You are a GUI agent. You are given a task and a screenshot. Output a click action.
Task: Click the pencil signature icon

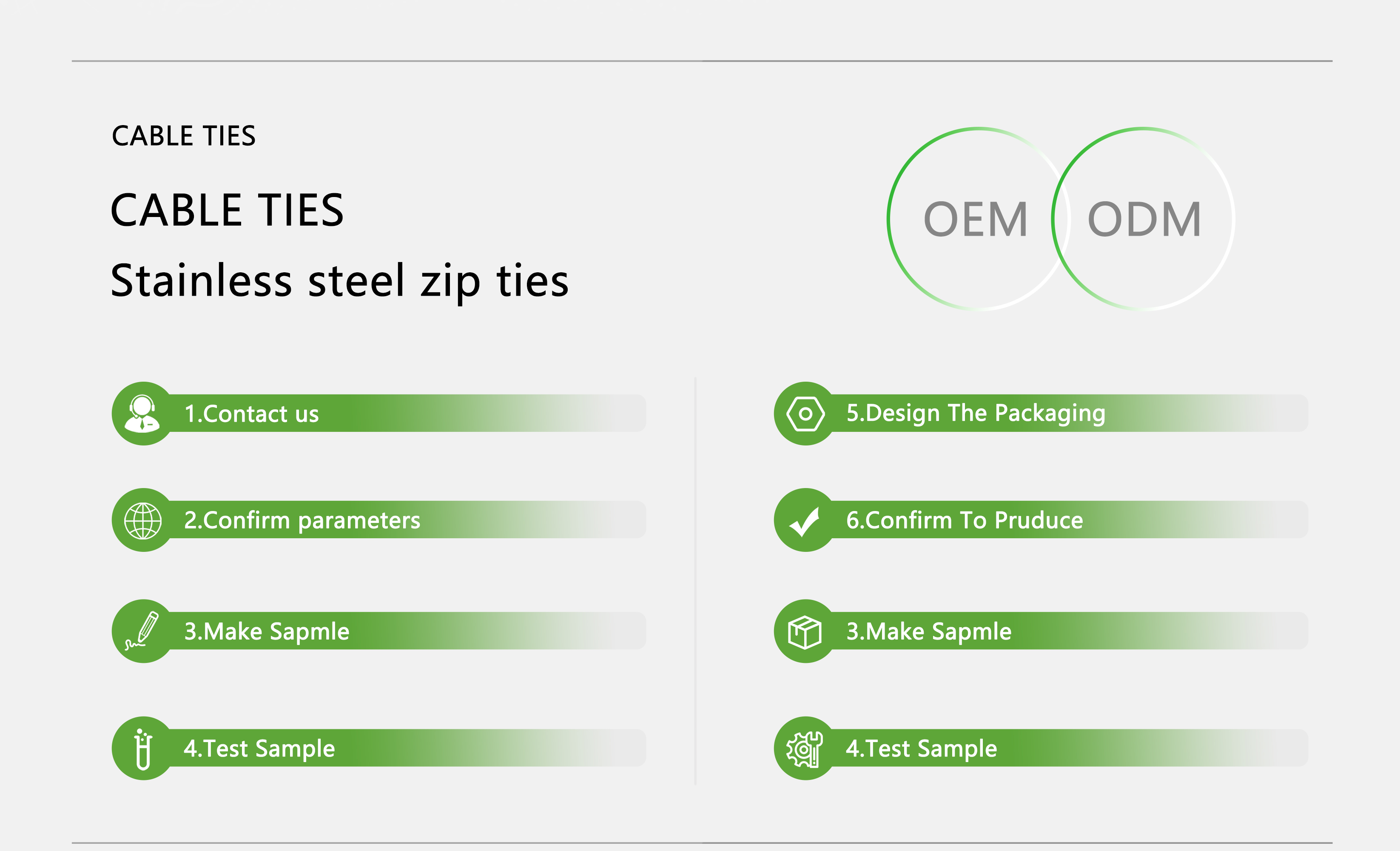pyautogui.click(x=142, y=631)
